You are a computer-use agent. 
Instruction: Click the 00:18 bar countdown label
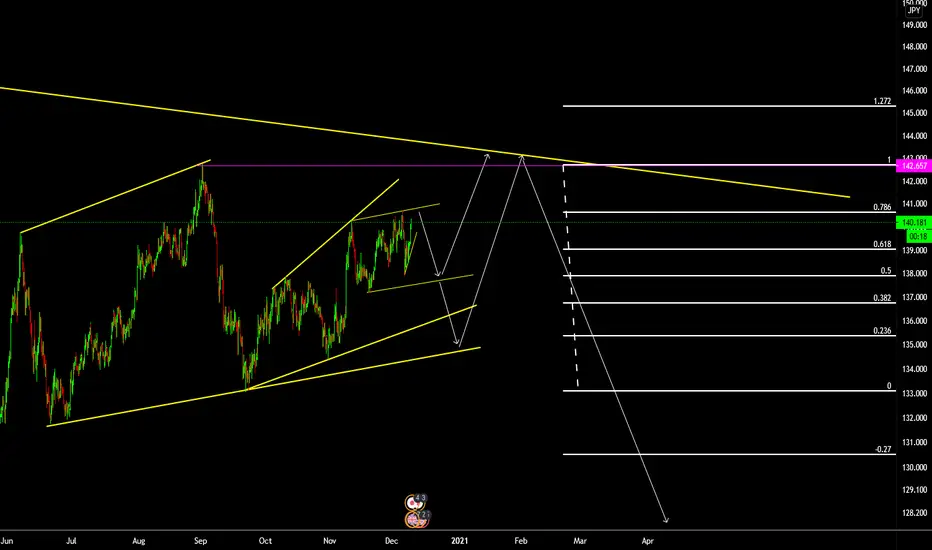tap(918, 237)
